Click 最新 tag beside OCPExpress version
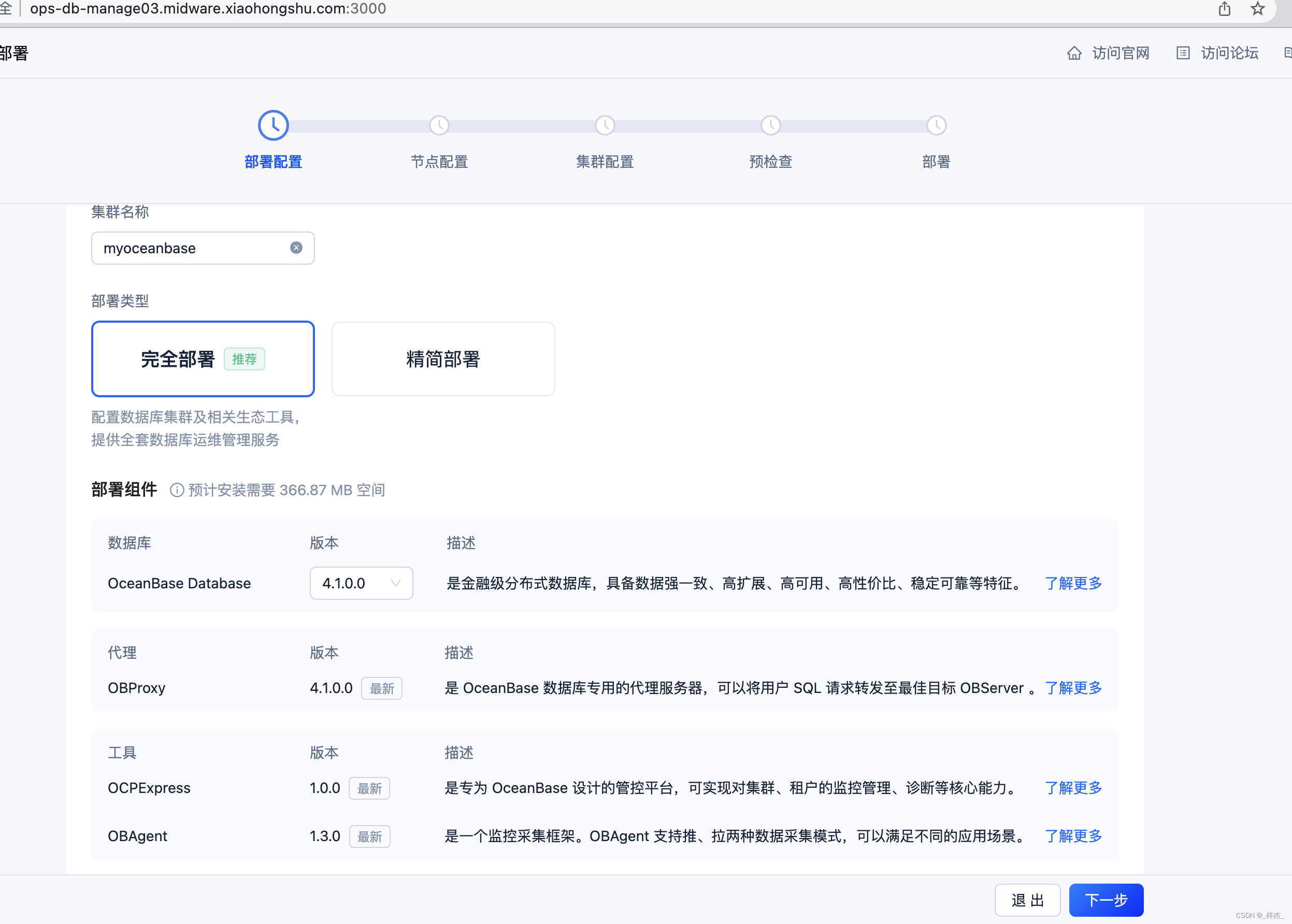 pos(369,789)
